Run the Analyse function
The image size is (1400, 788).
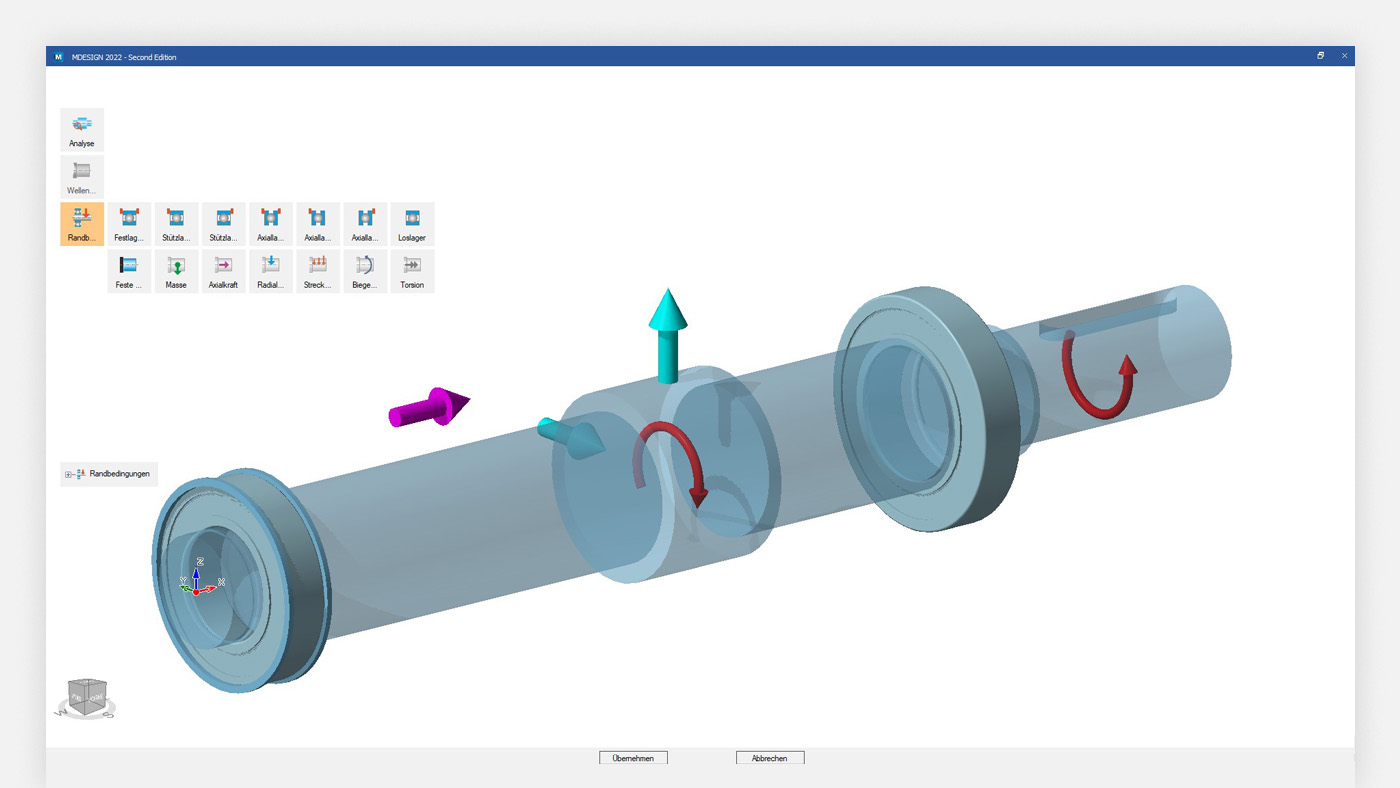(81, 128)
